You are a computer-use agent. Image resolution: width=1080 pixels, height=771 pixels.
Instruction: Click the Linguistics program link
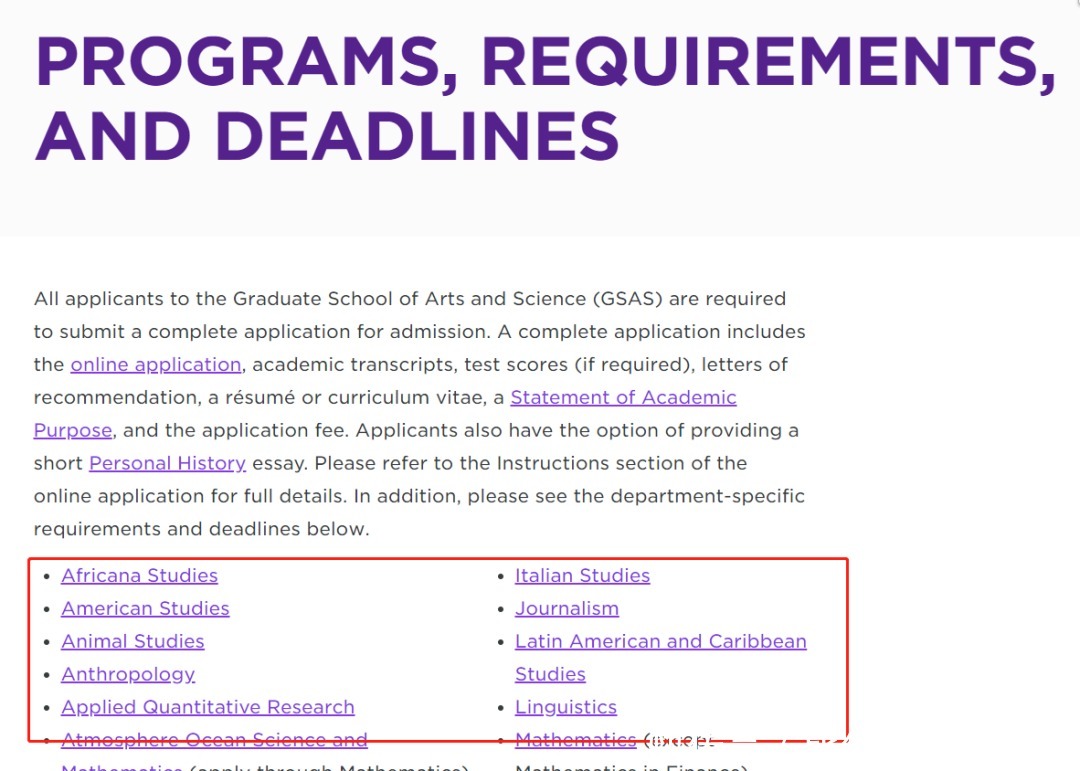pyautogui.click(x=565, y=707)
